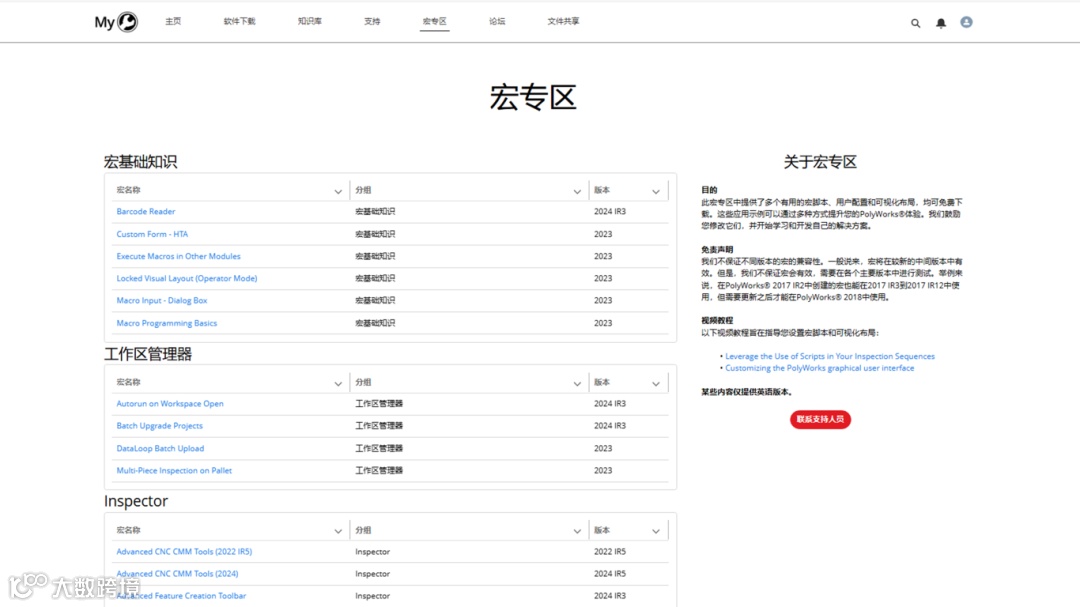Click 2022 IR5 version cell in Inspector table
Viewport: 1080px width, 607px height.
(x=610, y=552)
